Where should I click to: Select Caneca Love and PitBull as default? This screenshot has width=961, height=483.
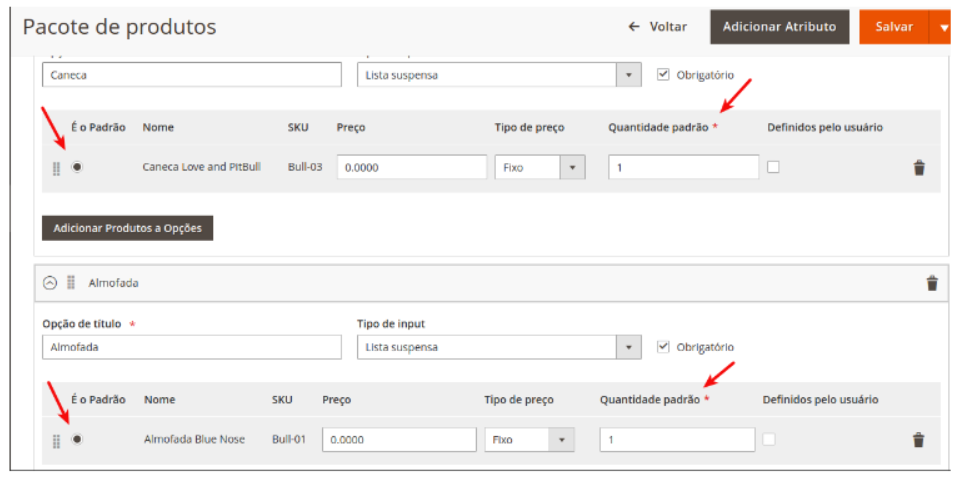point(77,167)
